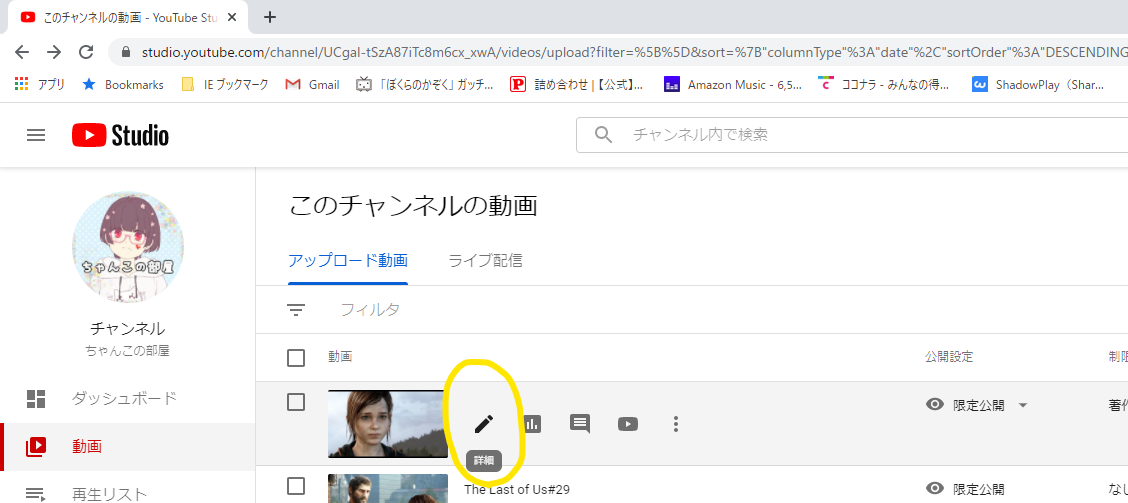Click the View on YouTube play icon
Image resolution: width=1128 pixels, height=503 pixels.
pos(628,424)
